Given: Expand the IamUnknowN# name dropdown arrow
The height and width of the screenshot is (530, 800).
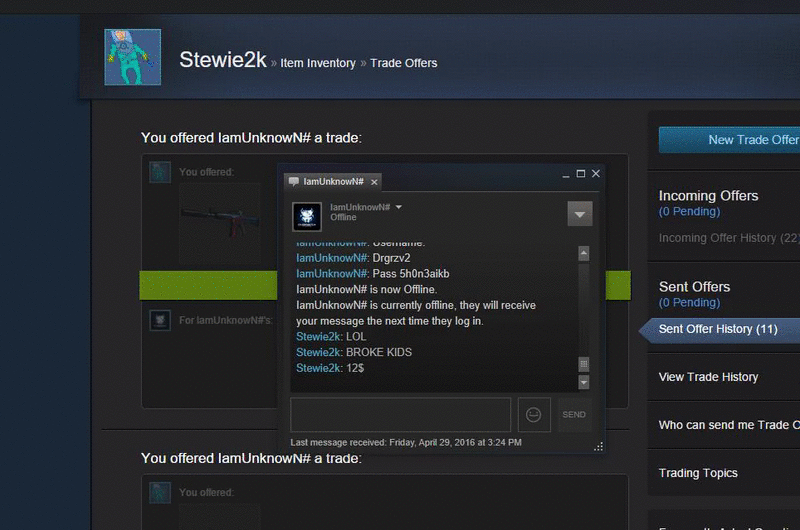Looking at the screenshot, I should click(398, 207).
